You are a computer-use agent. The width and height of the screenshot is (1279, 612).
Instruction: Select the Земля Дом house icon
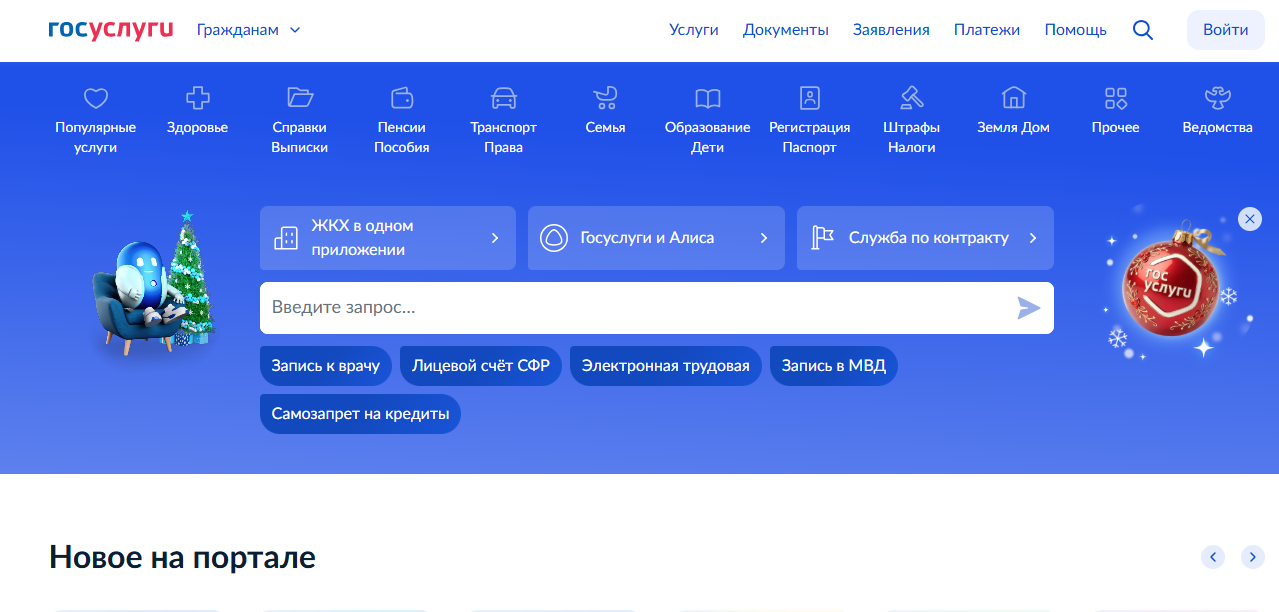1013,98
